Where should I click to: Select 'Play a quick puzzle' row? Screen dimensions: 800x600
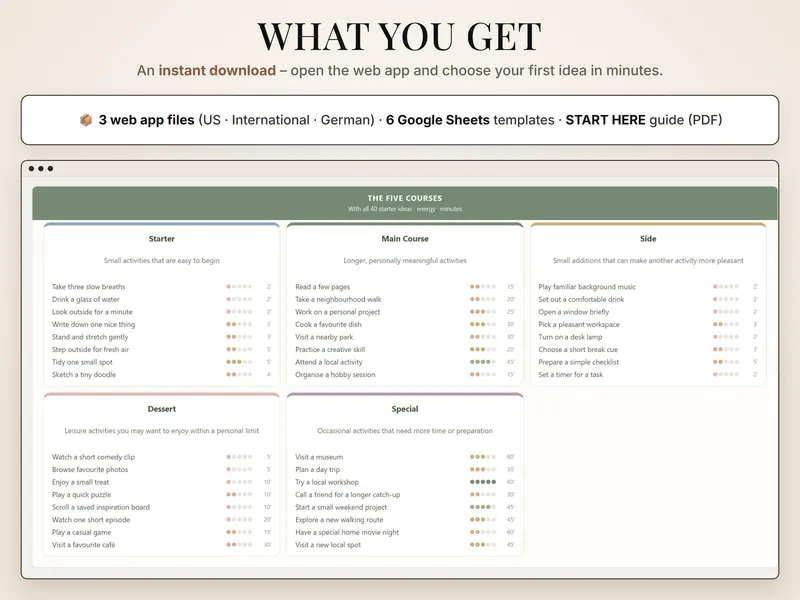[x=162, y=494]
